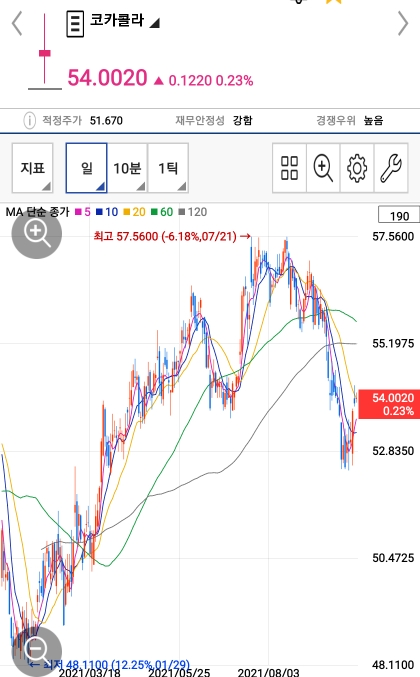The height and width of the screenshot is (677, 420).
Task: Select the 일 daily chart period
Action: tap(86, 168)
